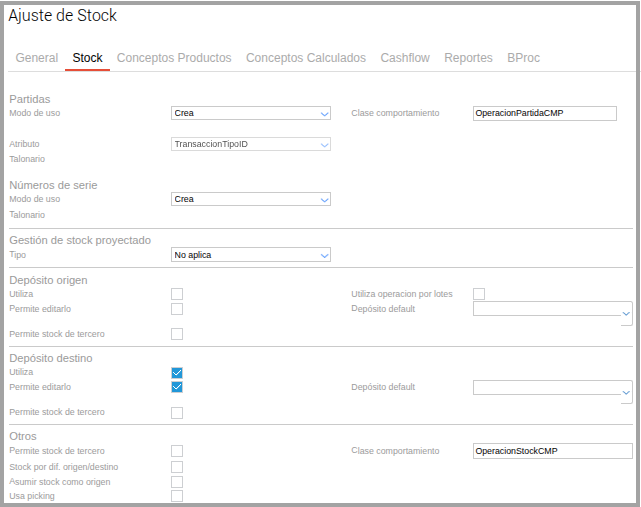Image resolution: width=641 pixels, height=507 pixels.
Task: Open Gestión de stock proyectado Tipo dropdown
Action: 251,255
